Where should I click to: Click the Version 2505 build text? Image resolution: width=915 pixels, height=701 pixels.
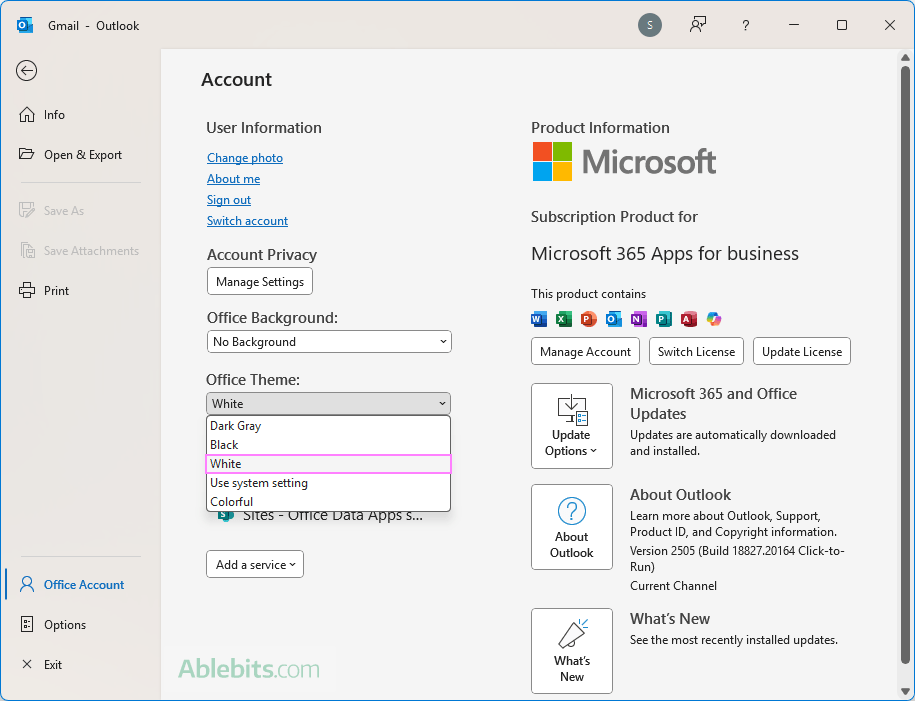click(x=737, y=559)
